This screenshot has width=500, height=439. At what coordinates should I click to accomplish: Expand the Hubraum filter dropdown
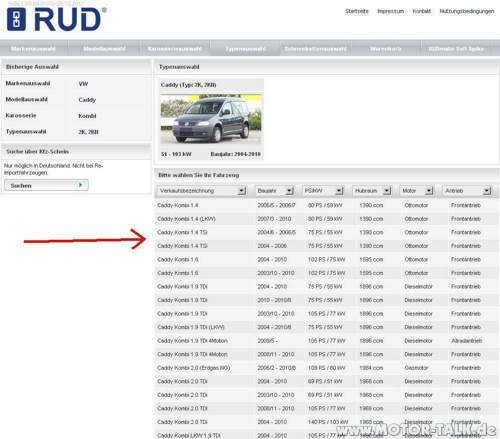point(372,191)
